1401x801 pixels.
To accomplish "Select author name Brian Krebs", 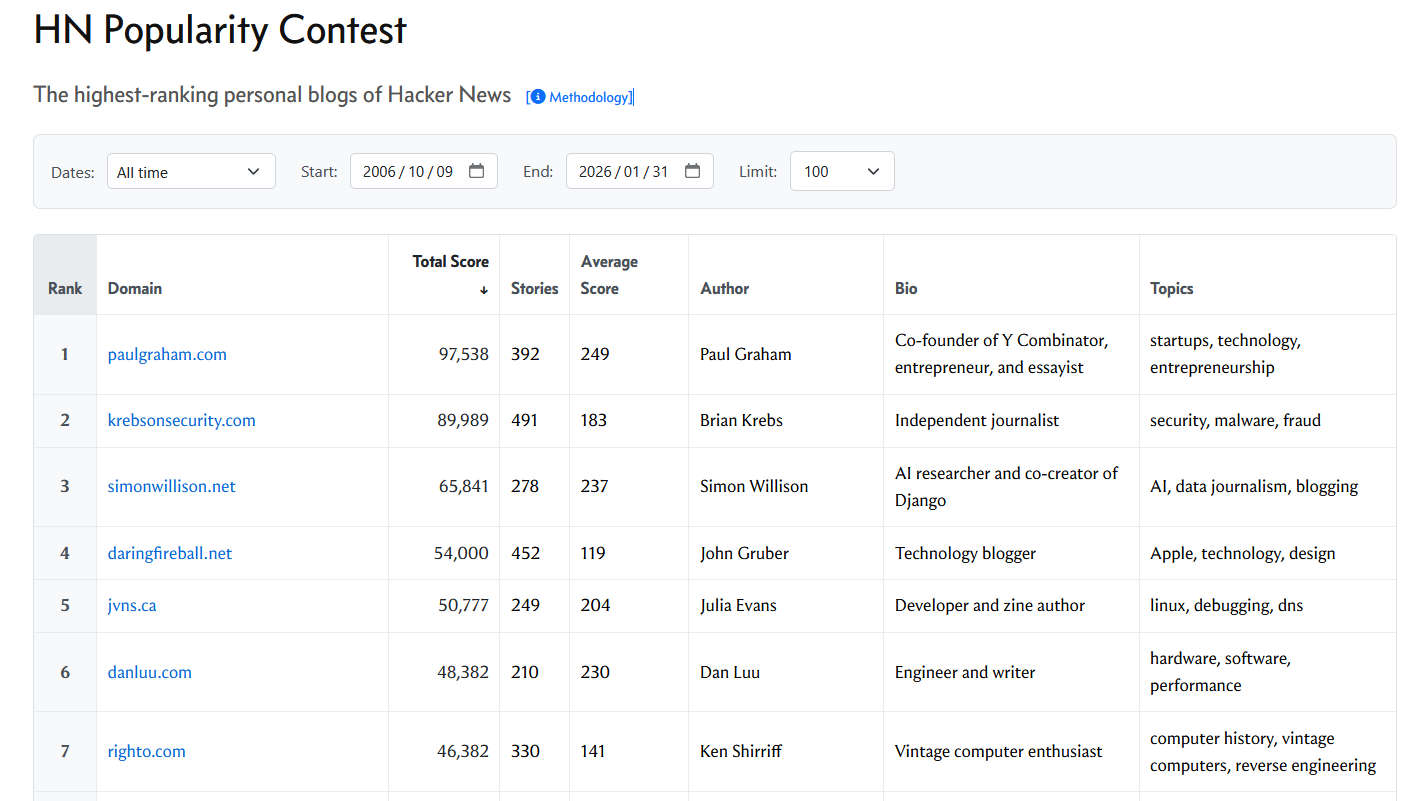I will pos(741,420).
